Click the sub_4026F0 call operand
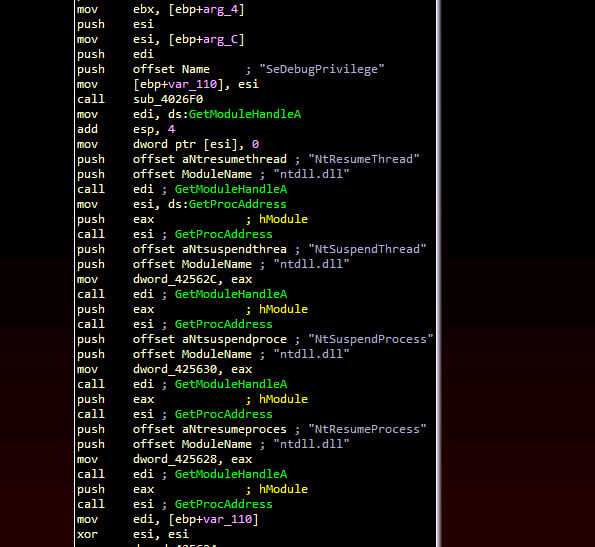The image size is (595, 547). pyautogui.click(x=168, y=99)
